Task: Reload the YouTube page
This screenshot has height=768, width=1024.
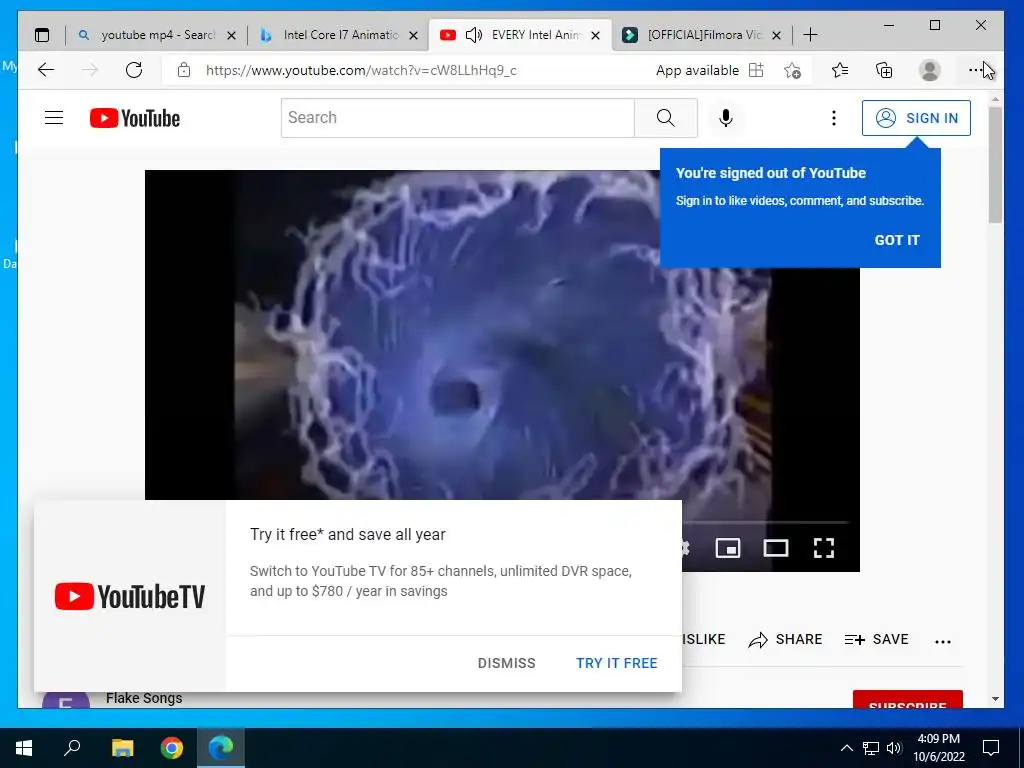Action: [134, 70]
